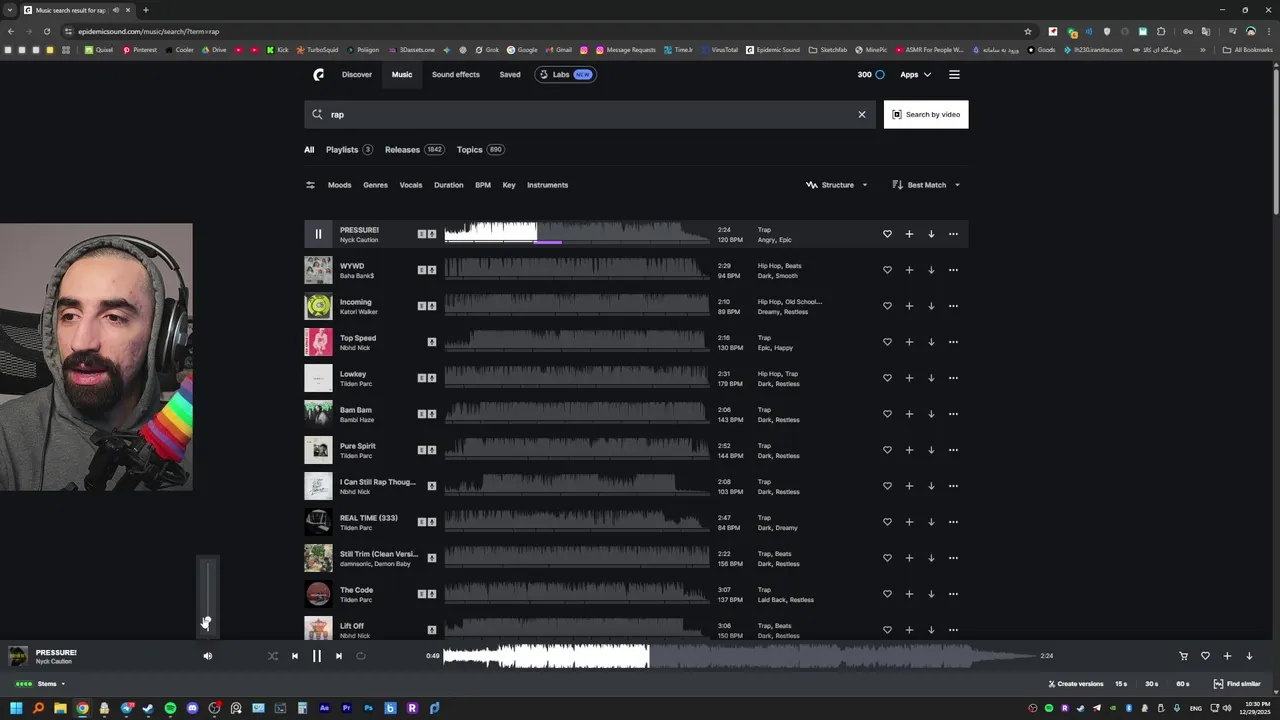Screen dimensions: 1280x720
Task: Open the Best Match sort dropdown
Action: (926, 185)
